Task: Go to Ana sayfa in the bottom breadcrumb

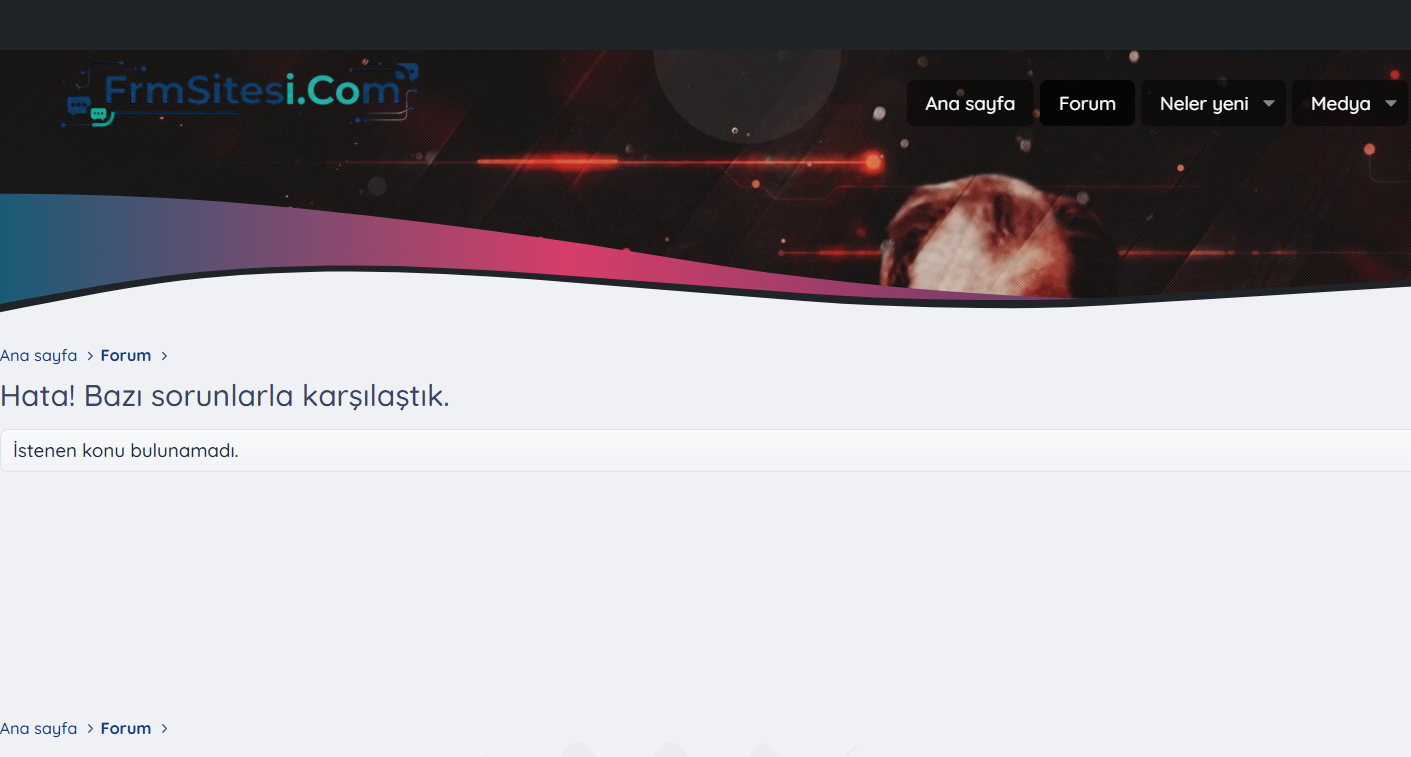Action: 39,729
